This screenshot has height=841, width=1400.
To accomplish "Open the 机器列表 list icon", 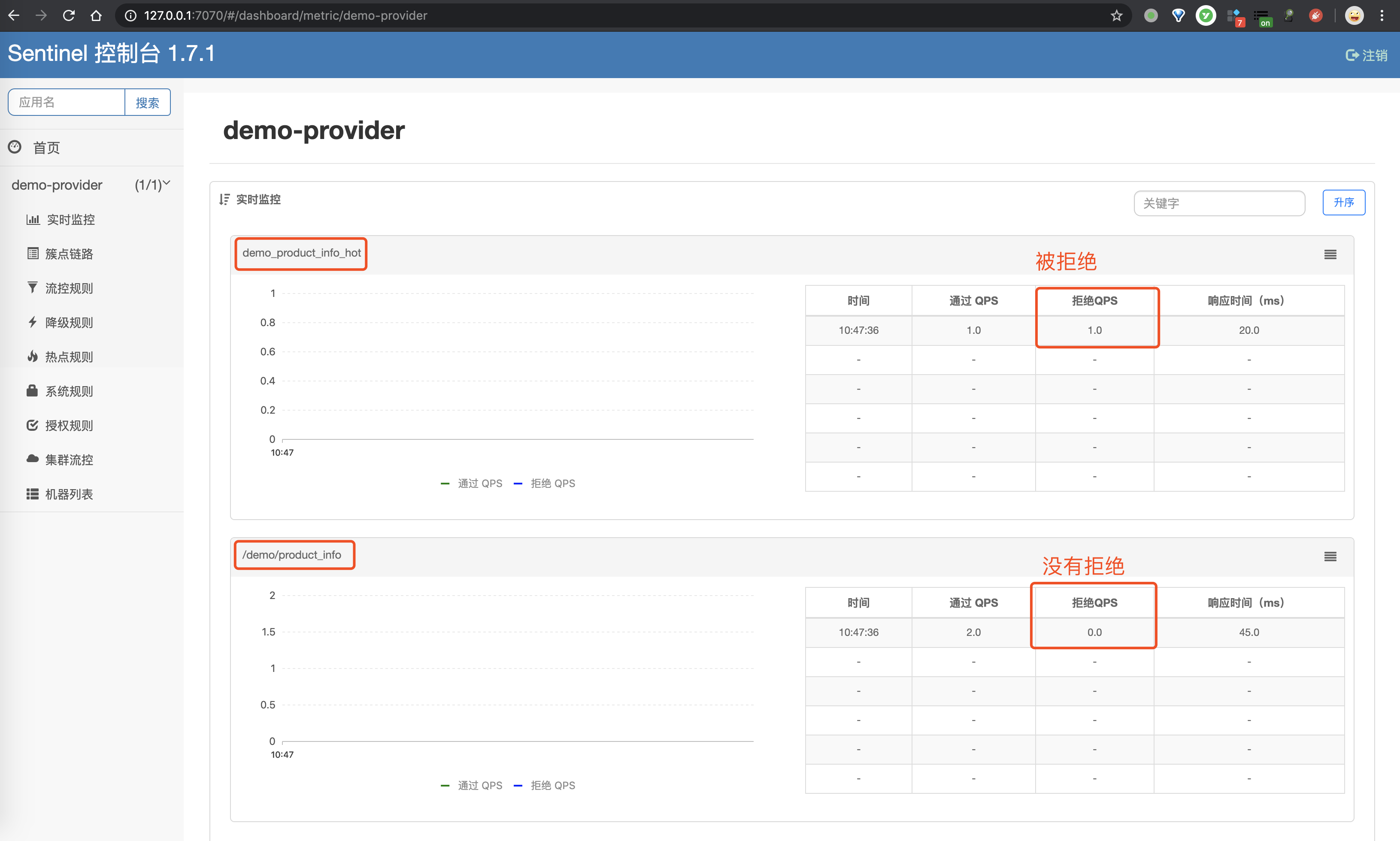I will click(x=32, y=493).
